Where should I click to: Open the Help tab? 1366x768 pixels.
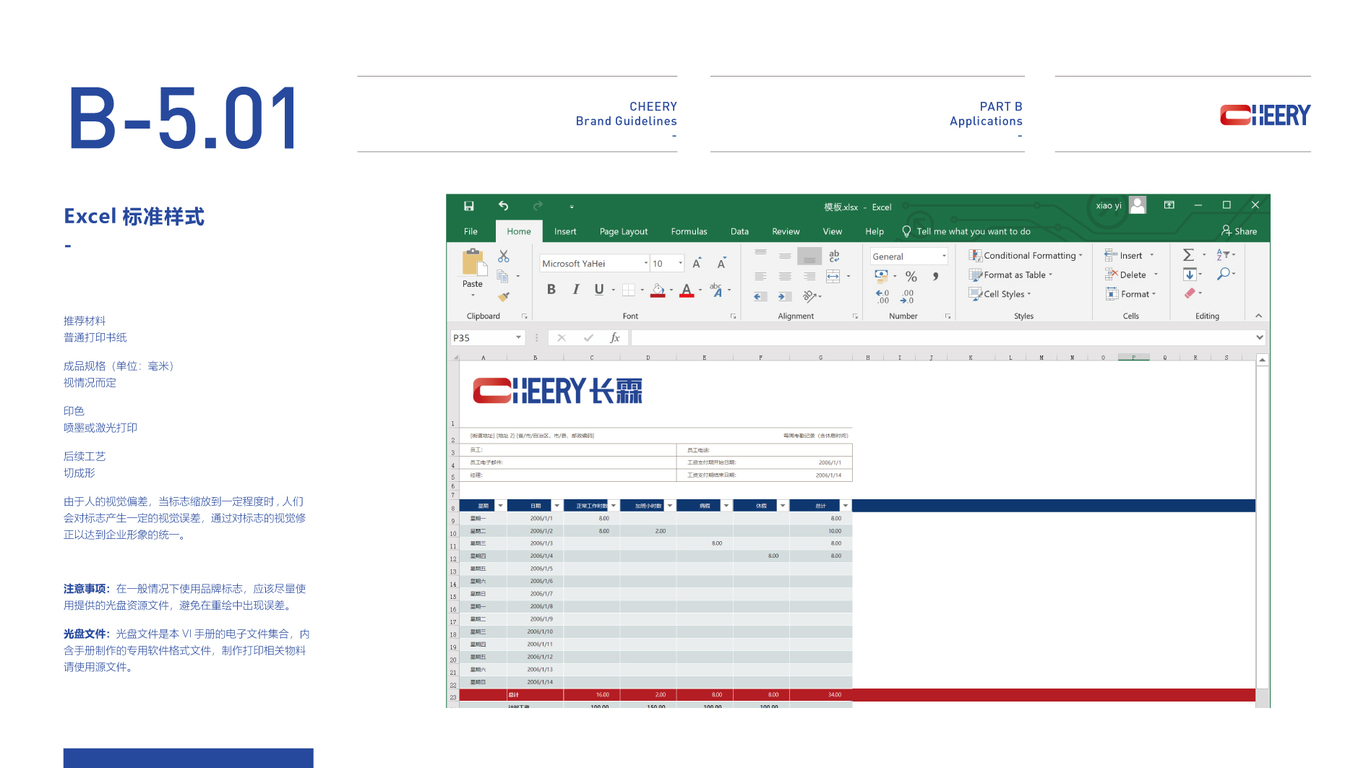(875, 231)
